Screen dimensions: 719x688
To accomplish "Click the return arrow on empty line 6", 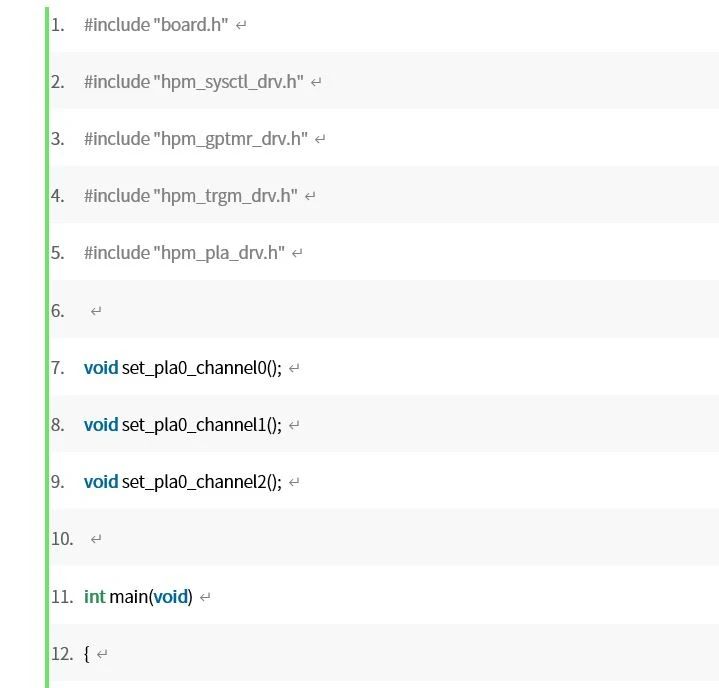I will click(96, 311).
